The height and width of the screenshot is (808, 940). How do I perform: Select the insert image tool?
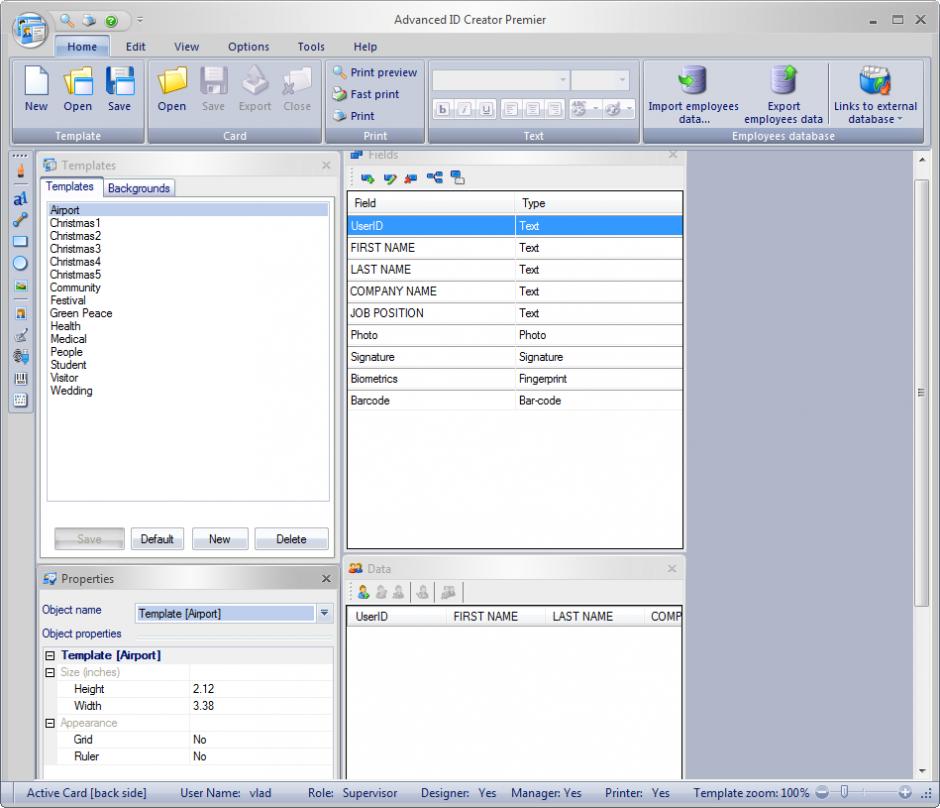click(20, 287)
